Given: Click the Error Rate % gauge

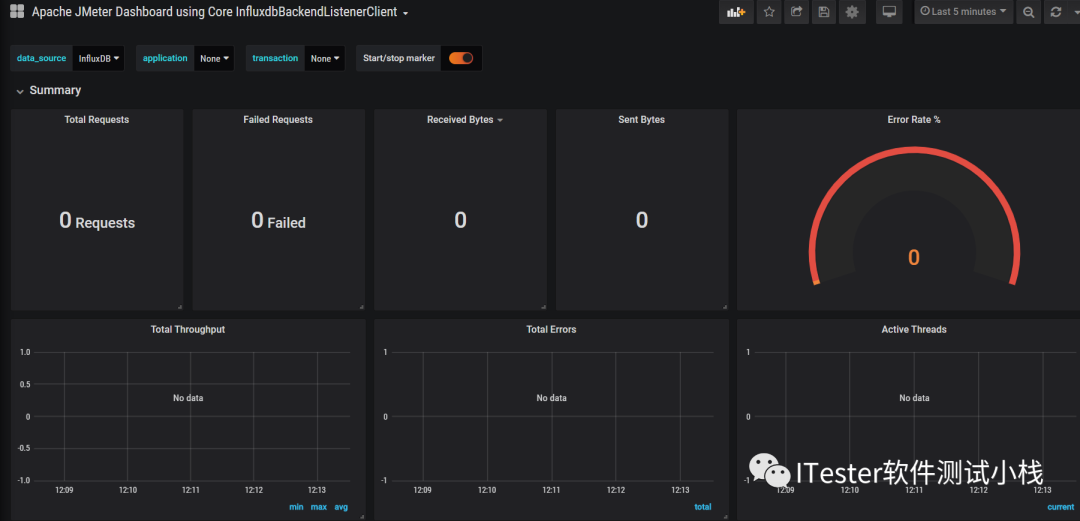Looking at the screenshot, I should [913, 219].
